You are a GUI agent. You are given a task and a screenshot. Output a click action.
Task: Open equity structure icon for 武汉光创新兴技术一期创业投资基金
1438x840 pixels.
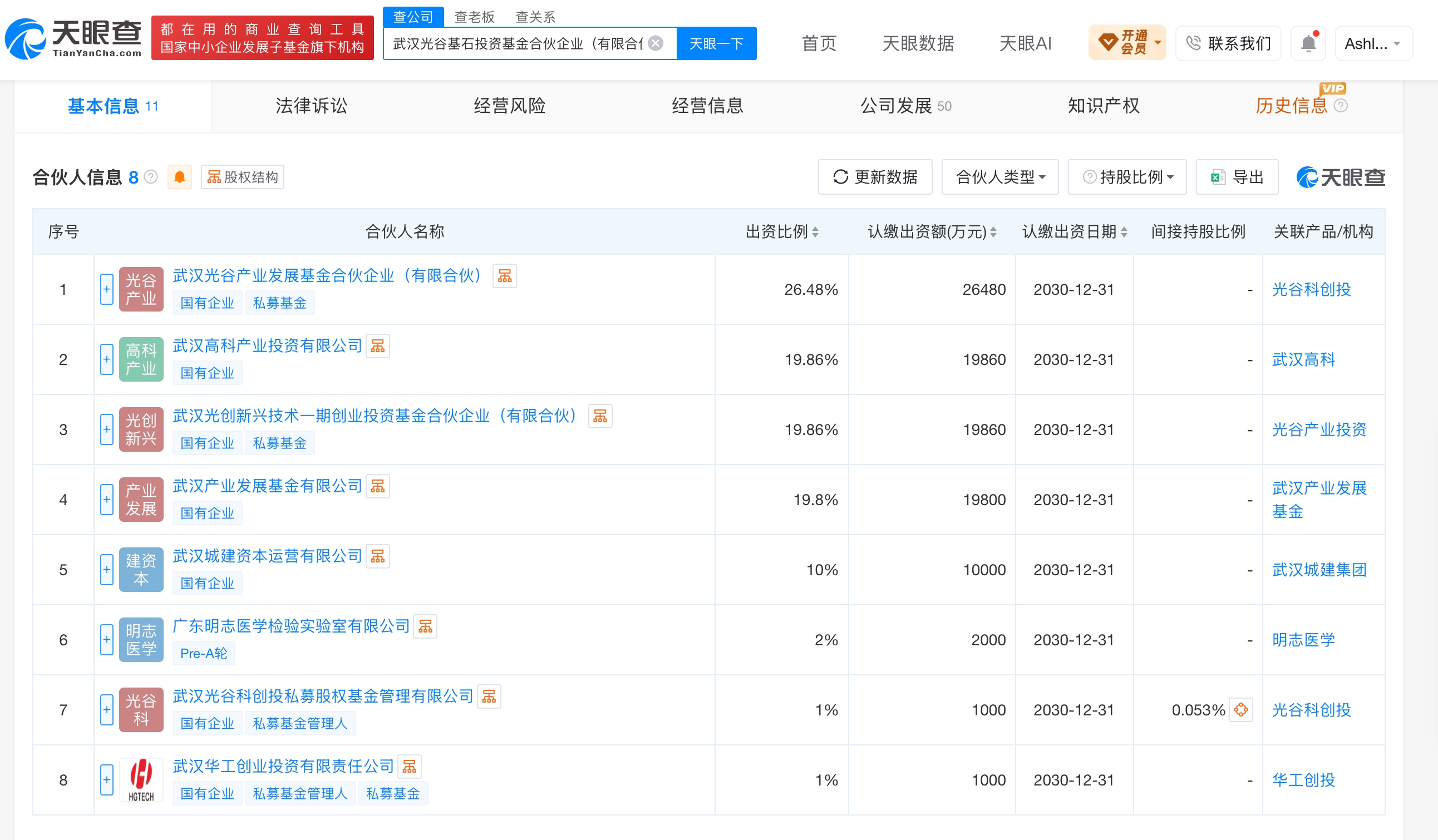600,416
